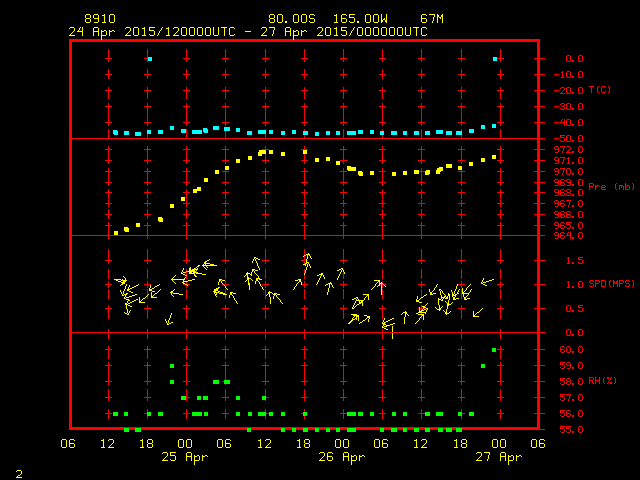Click the 55.0 humidity scale value
The height and width of the screenshot is (480, 640).
pyautogui.click(x=571, y=429)
